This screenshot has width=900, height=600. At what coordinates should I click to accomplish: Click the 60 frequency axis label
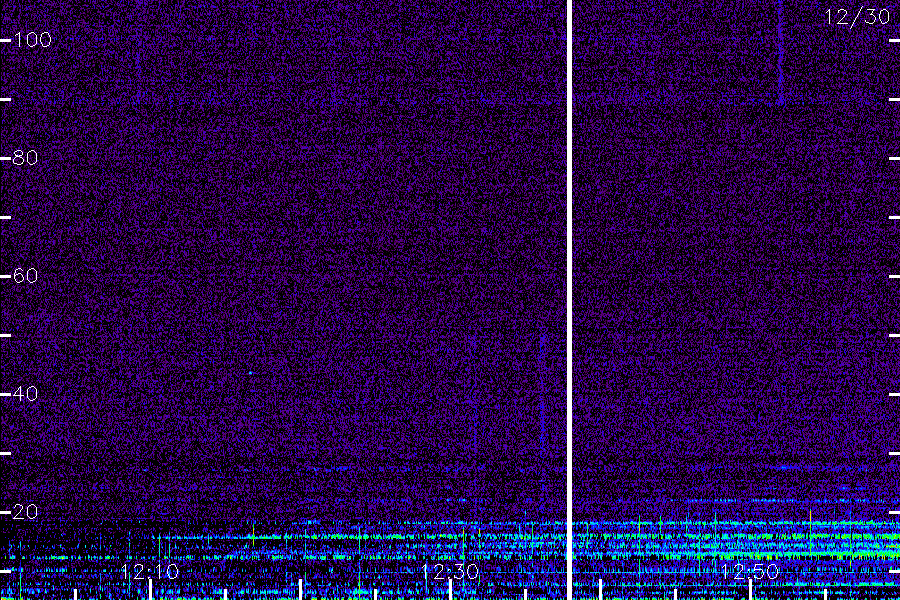click(25, 276)
